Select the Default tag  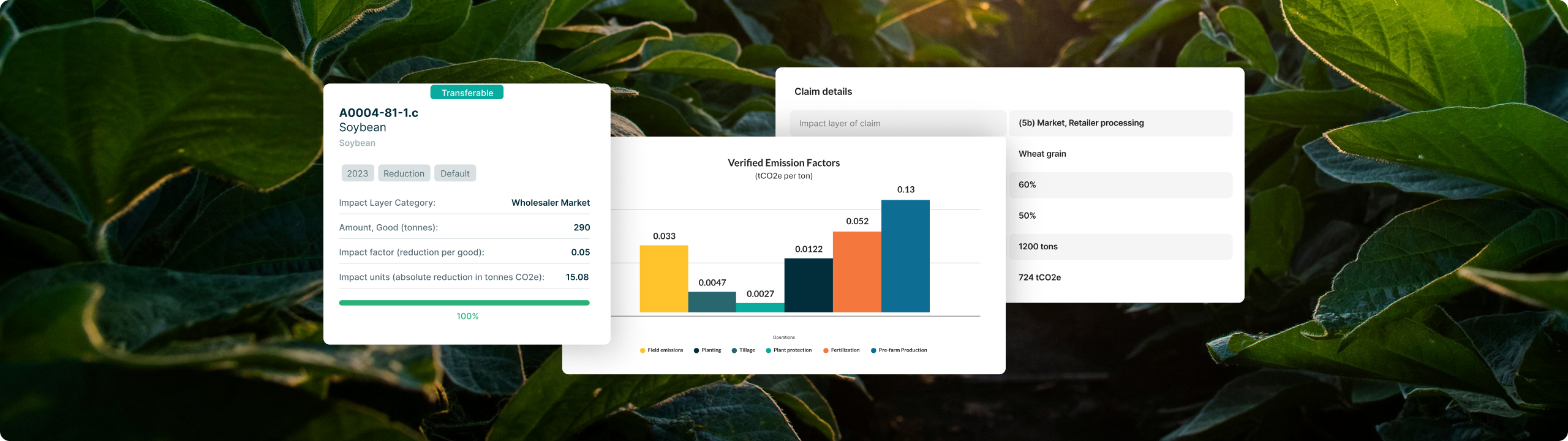(x=455, y=173)
